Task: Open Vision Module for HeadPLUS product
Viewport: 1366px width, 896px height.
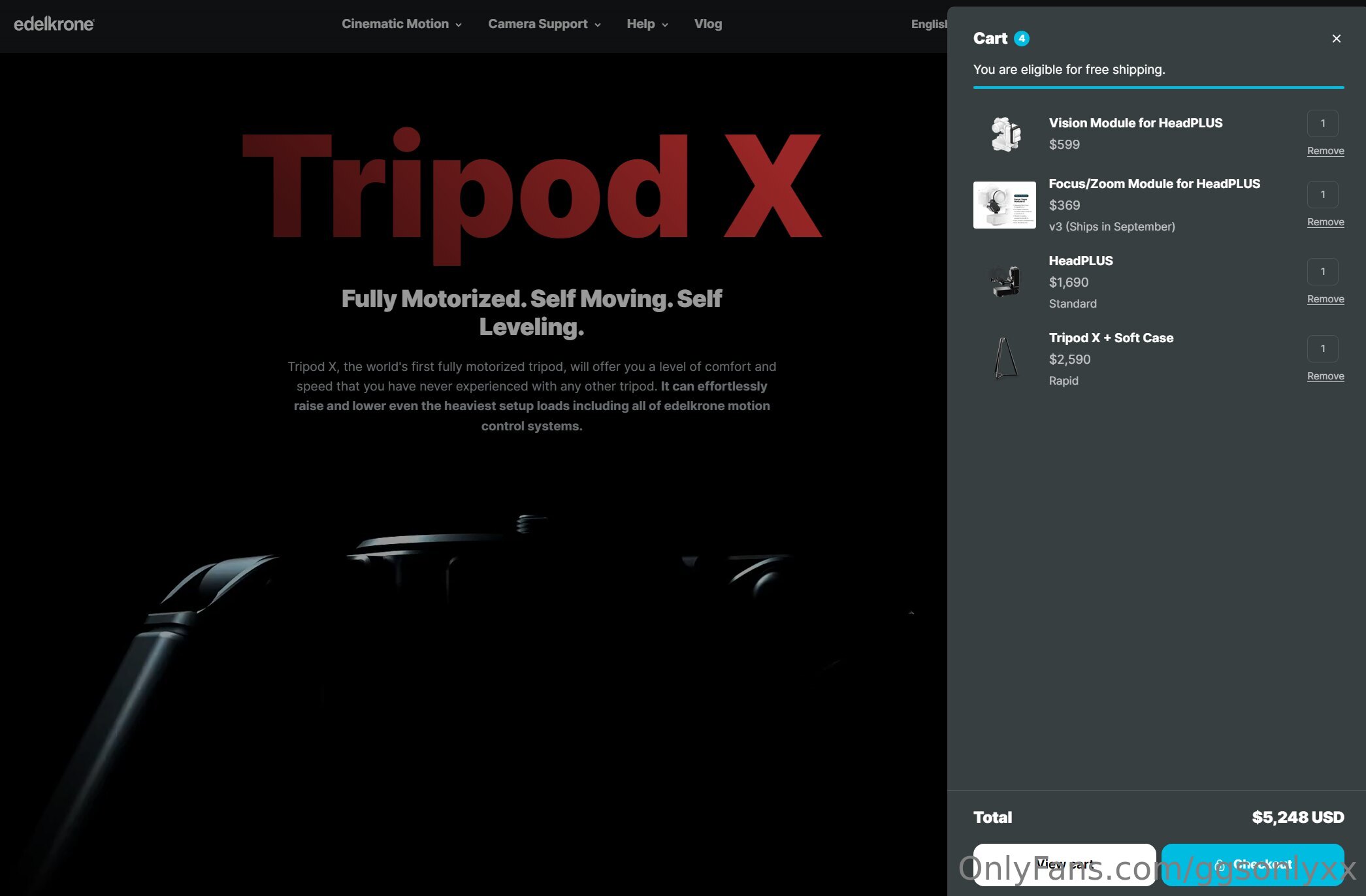Action: tap(1135, 123)
